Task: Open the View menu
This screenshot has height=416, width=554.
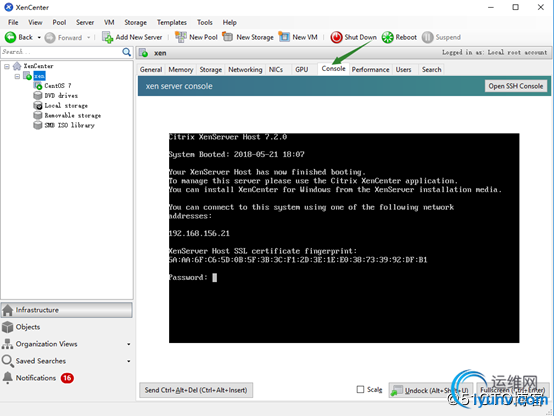Action: [x=35, y=23]
